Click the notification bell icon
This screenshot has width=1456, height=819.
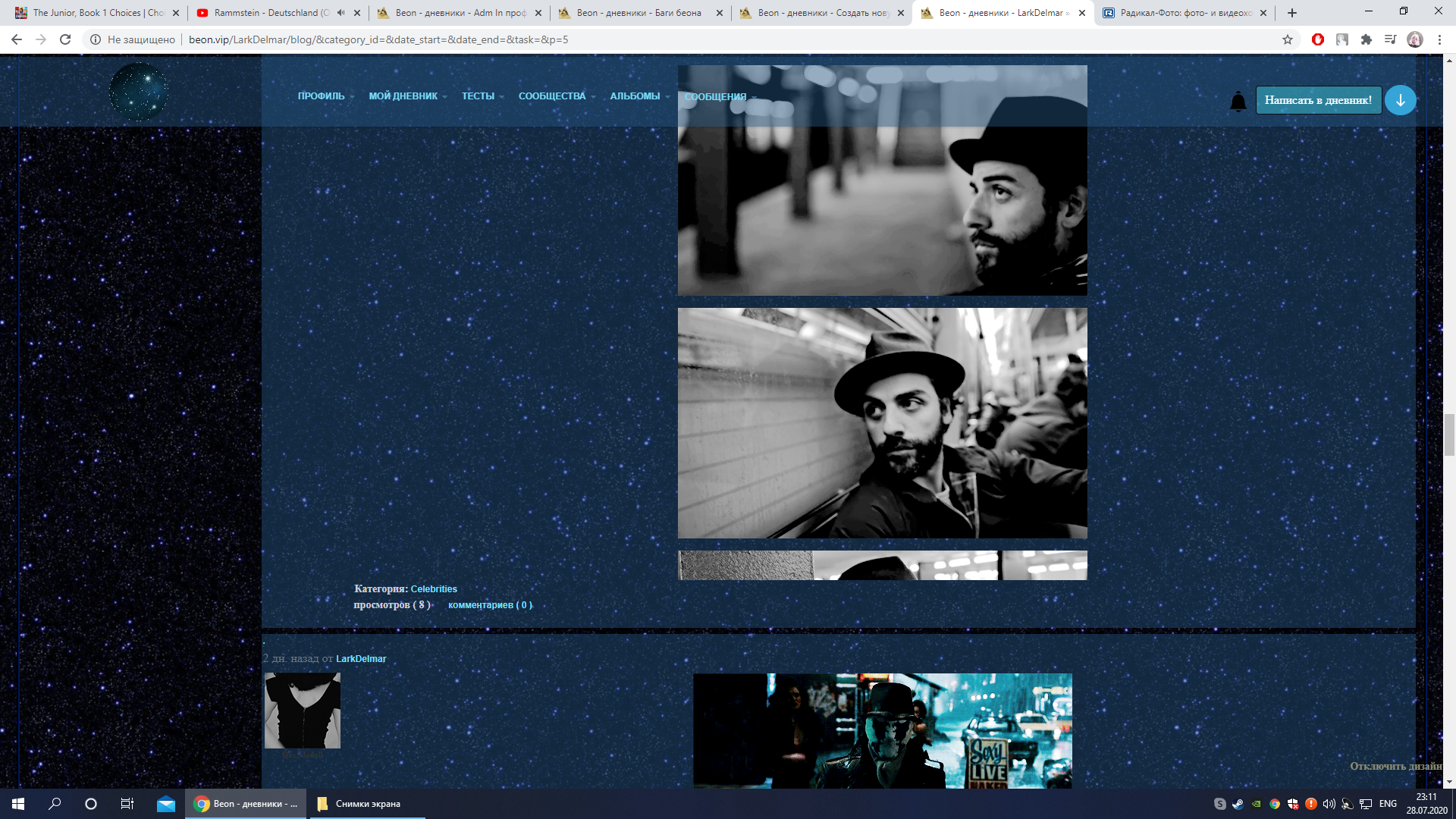click(1238, 101)
